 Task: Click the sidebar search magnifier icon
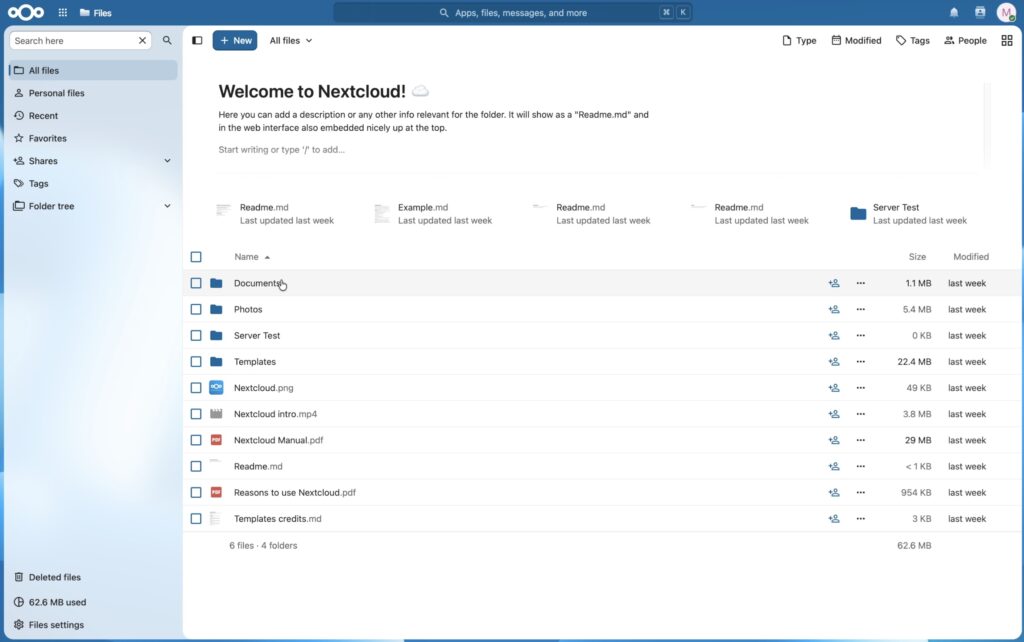[167, 40]
